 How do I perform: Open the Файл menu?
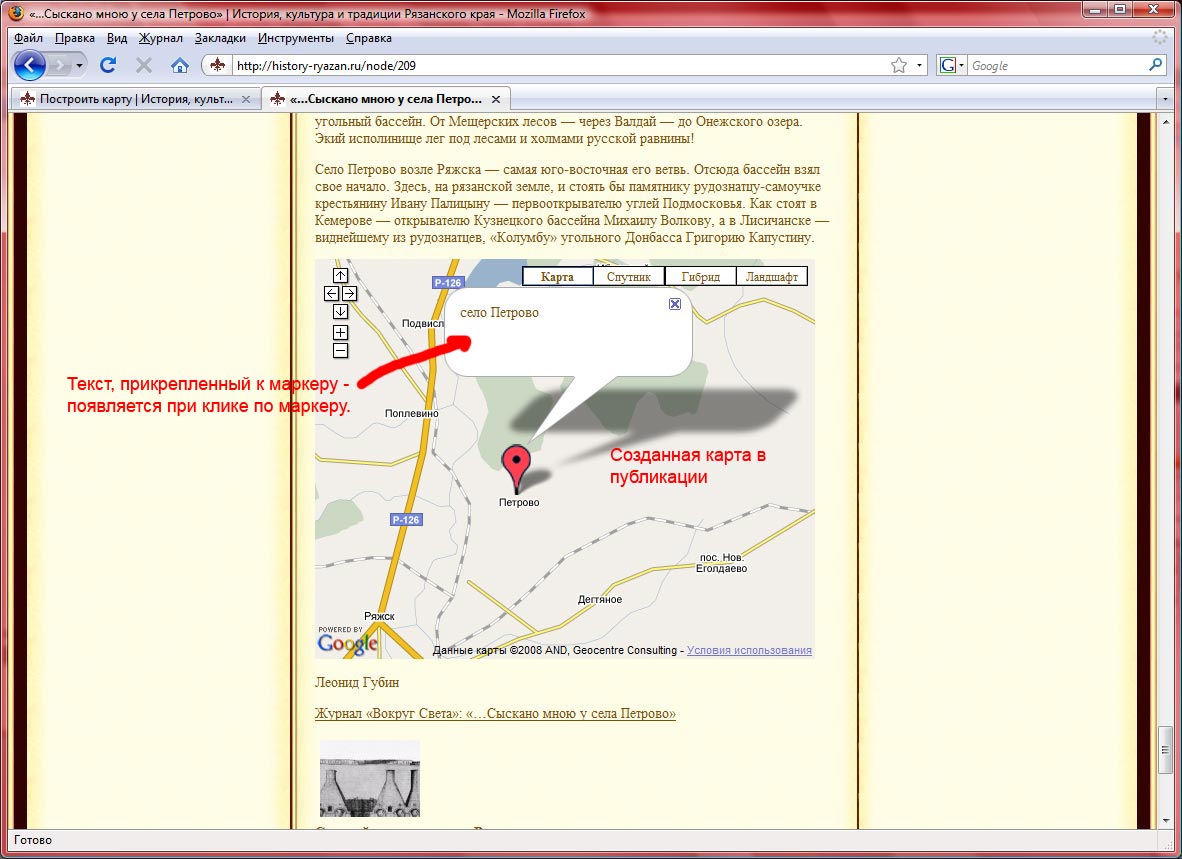[x=29, y=38]
